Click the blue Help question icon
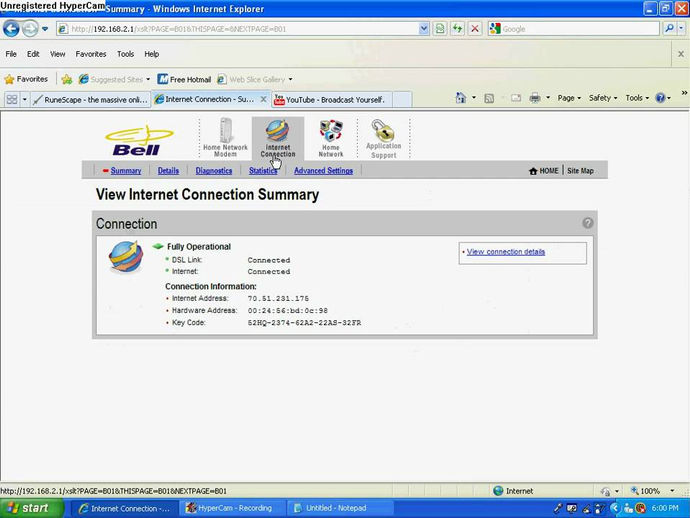Viewport: 690px width, 518px height. [x=660, y=98]
